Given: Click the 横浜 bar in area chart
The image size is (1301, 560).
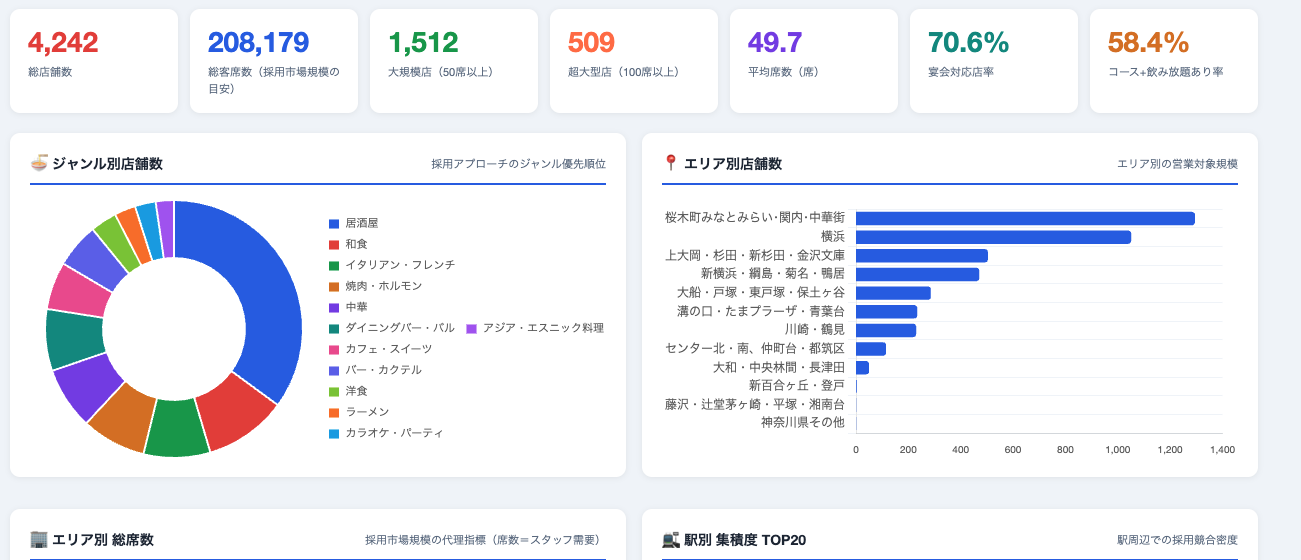Looking at the screenshot, I should (x=993, y=237).
